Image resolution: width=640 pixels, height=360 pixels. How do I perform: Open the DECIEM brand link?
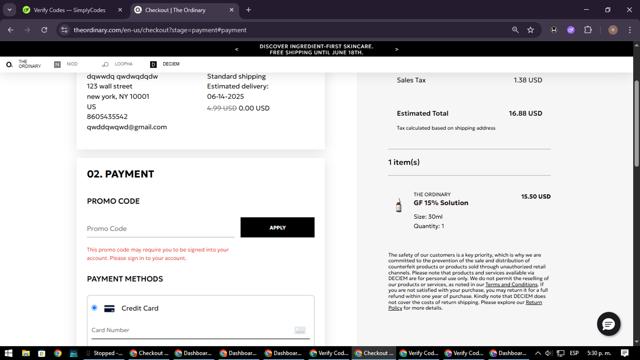[165, 64]
